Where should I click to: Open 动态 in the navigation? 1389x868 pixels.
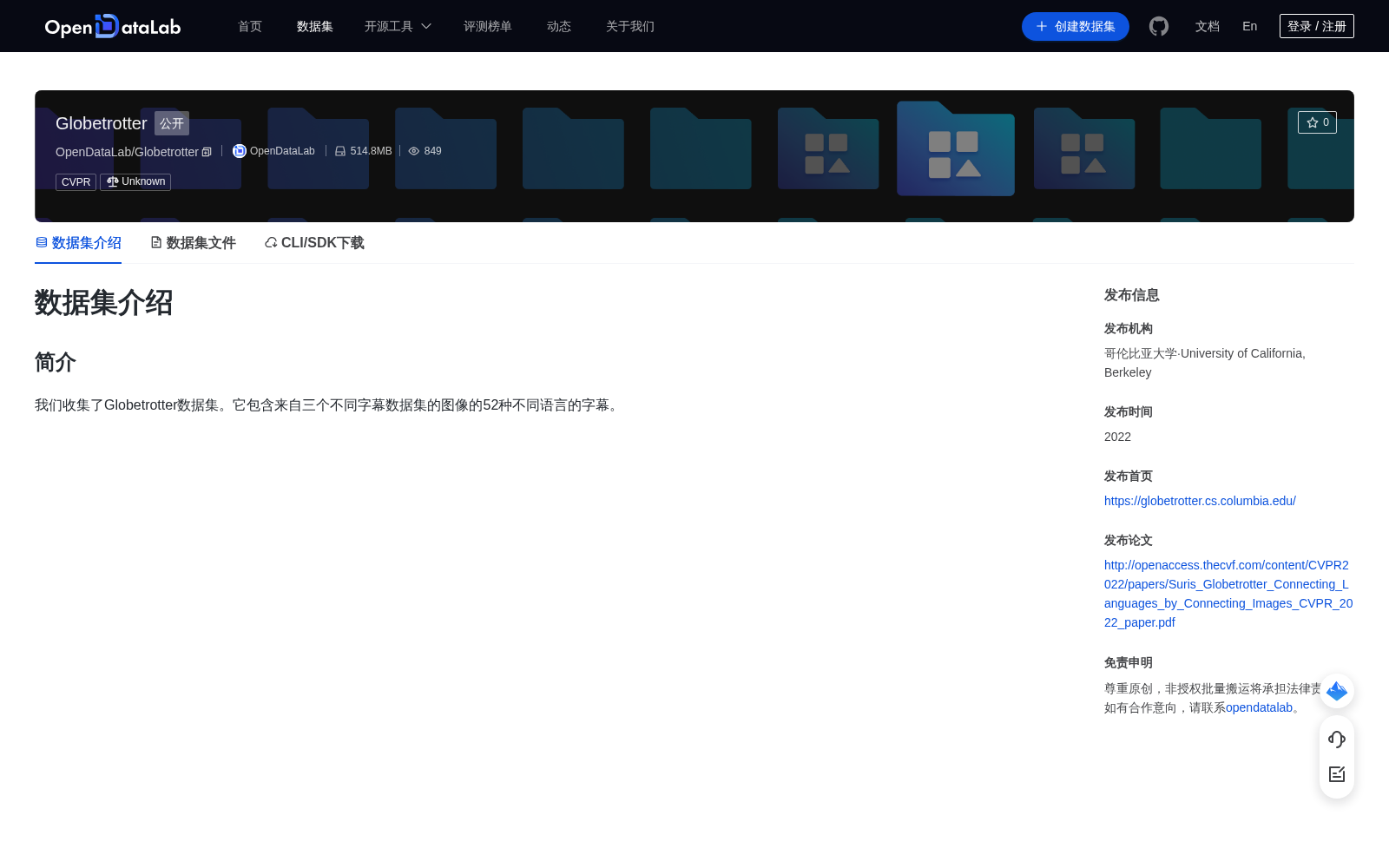tap(559, 26)
